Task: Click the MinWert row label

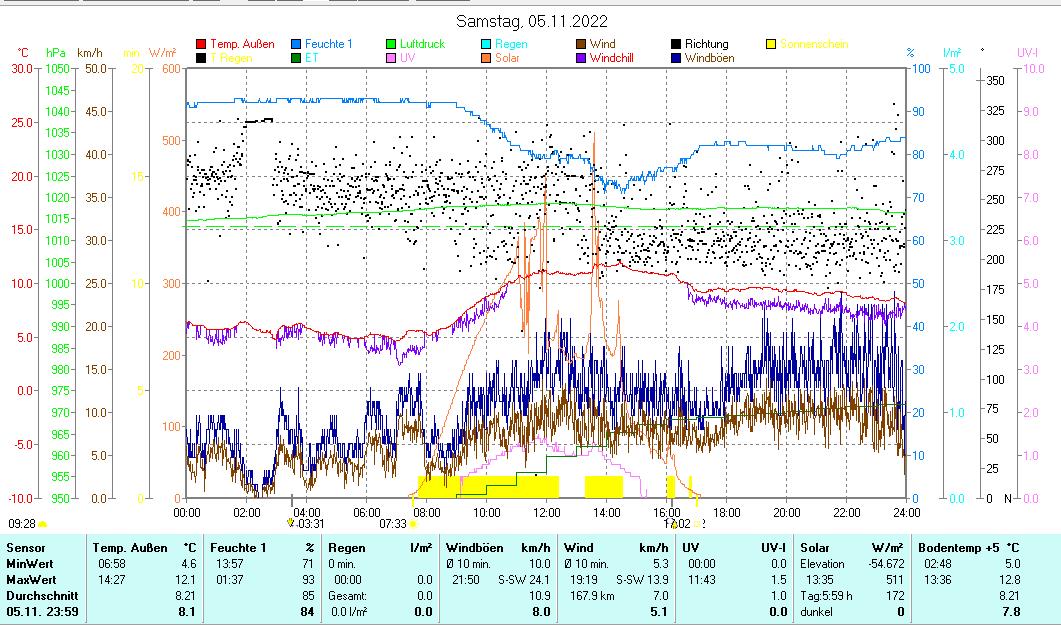Action: 30,563
